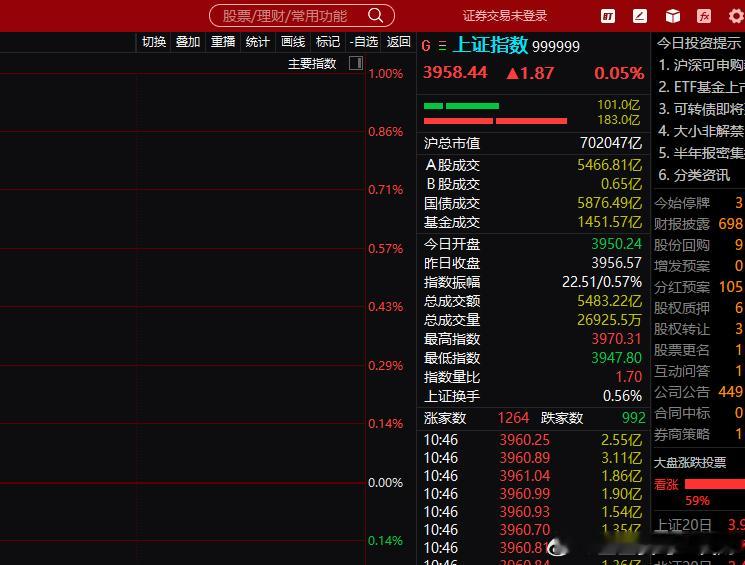Open 分类资讯 investment tip item 6
This screenshot has height=565, width=745.
[694, 175]
